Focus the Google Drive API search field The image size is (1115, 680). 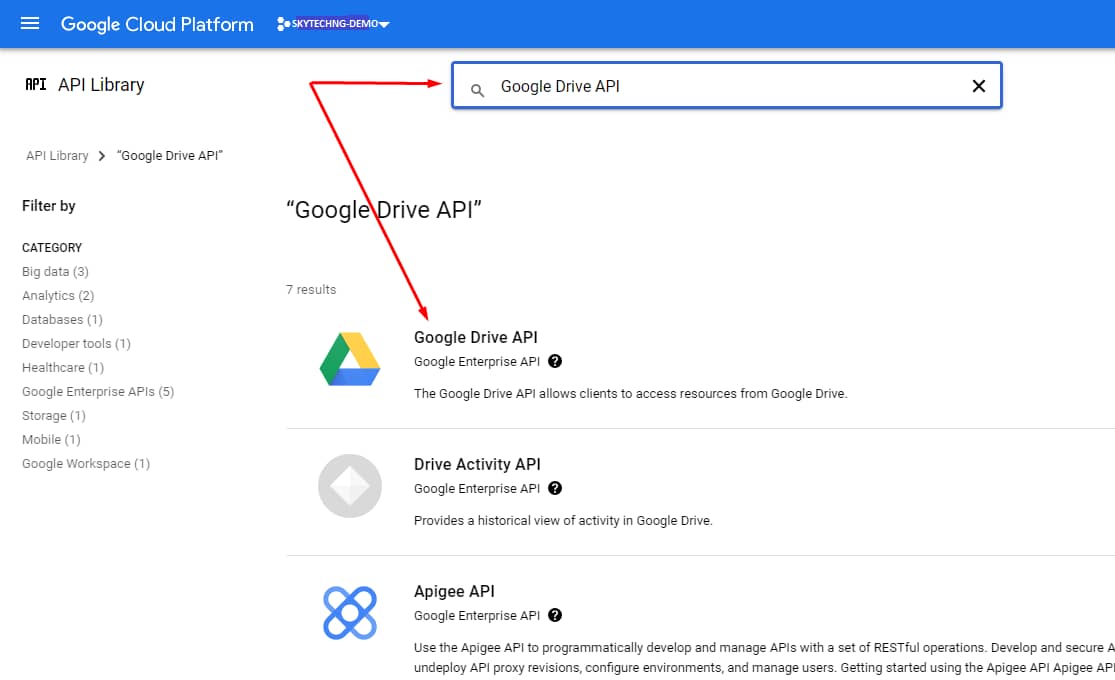tap(727, 86)
